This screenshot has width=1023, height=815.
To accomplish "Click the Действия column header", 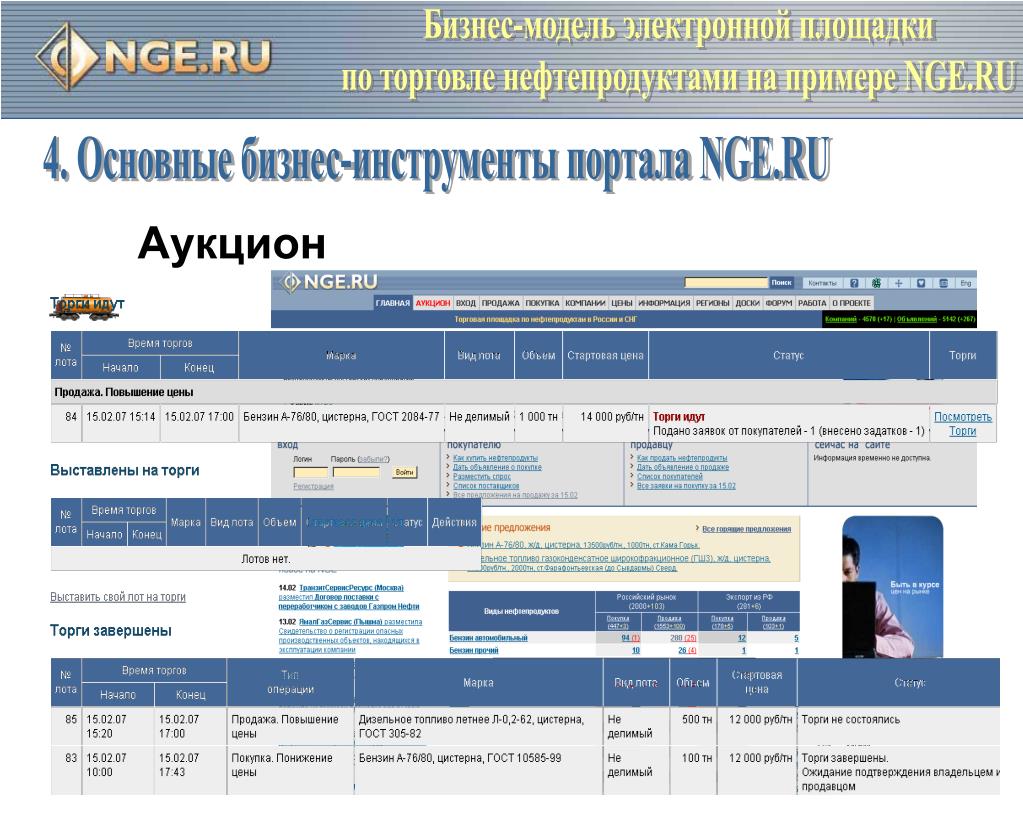I will 454,523.
